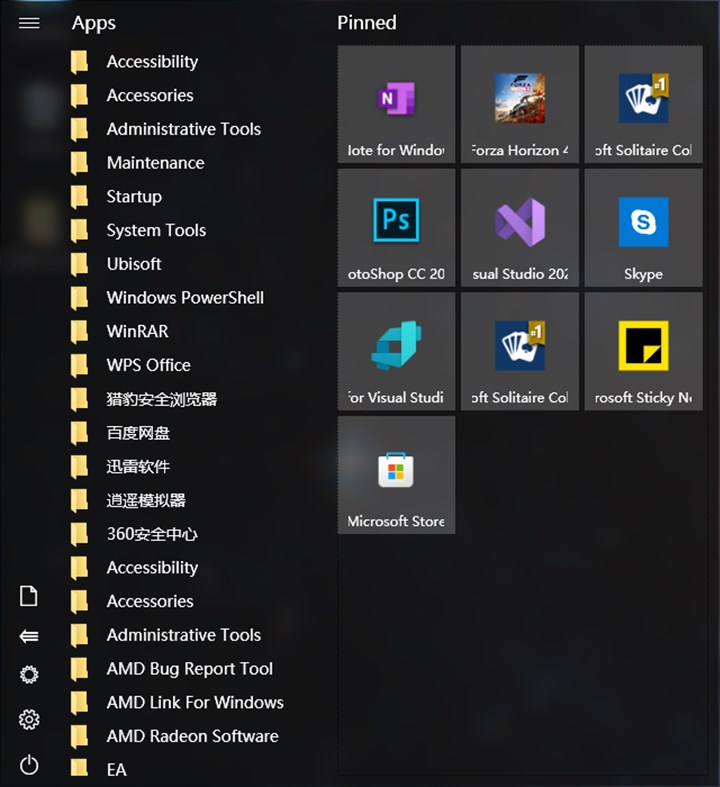Image resolution: width=720 pixels, height=787 pixels.
Task: Open the AMD Bug Report Tool folder
Action: [172, 669]
